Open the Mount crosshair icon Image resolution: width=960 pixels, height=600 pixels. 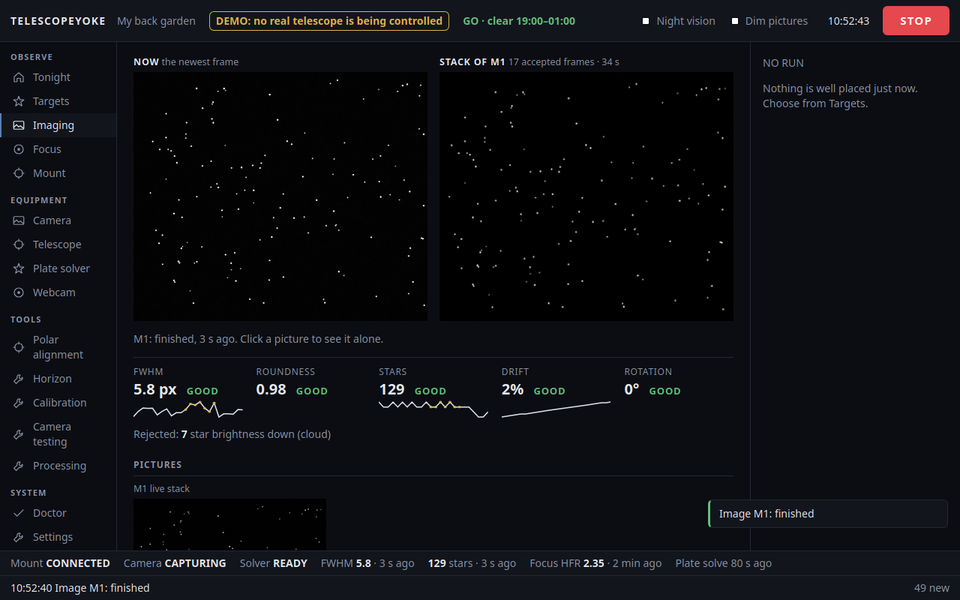click(19, 173)
